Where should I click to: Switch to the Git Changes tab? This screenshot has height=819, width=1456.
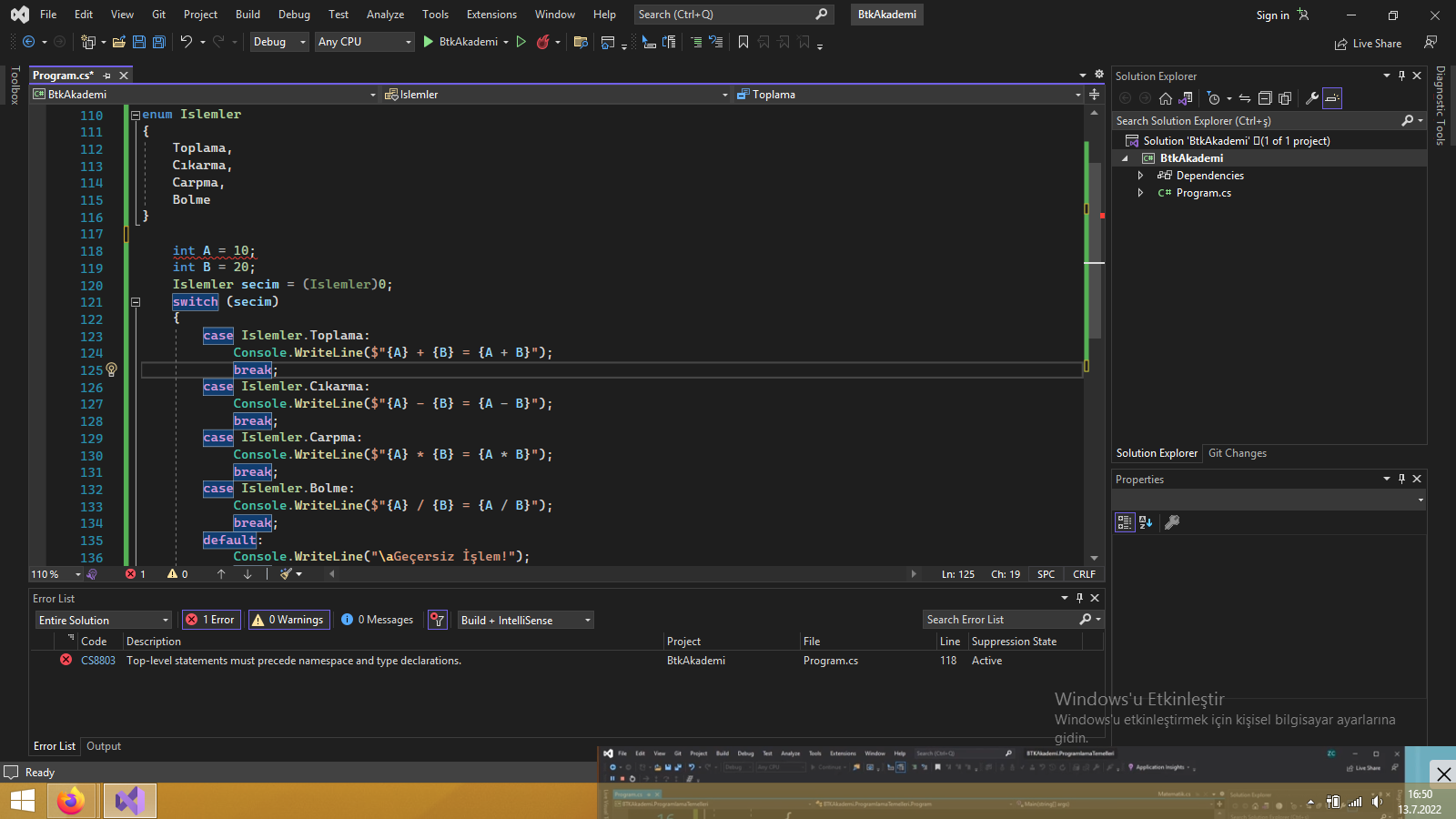tap(1237, 453)
